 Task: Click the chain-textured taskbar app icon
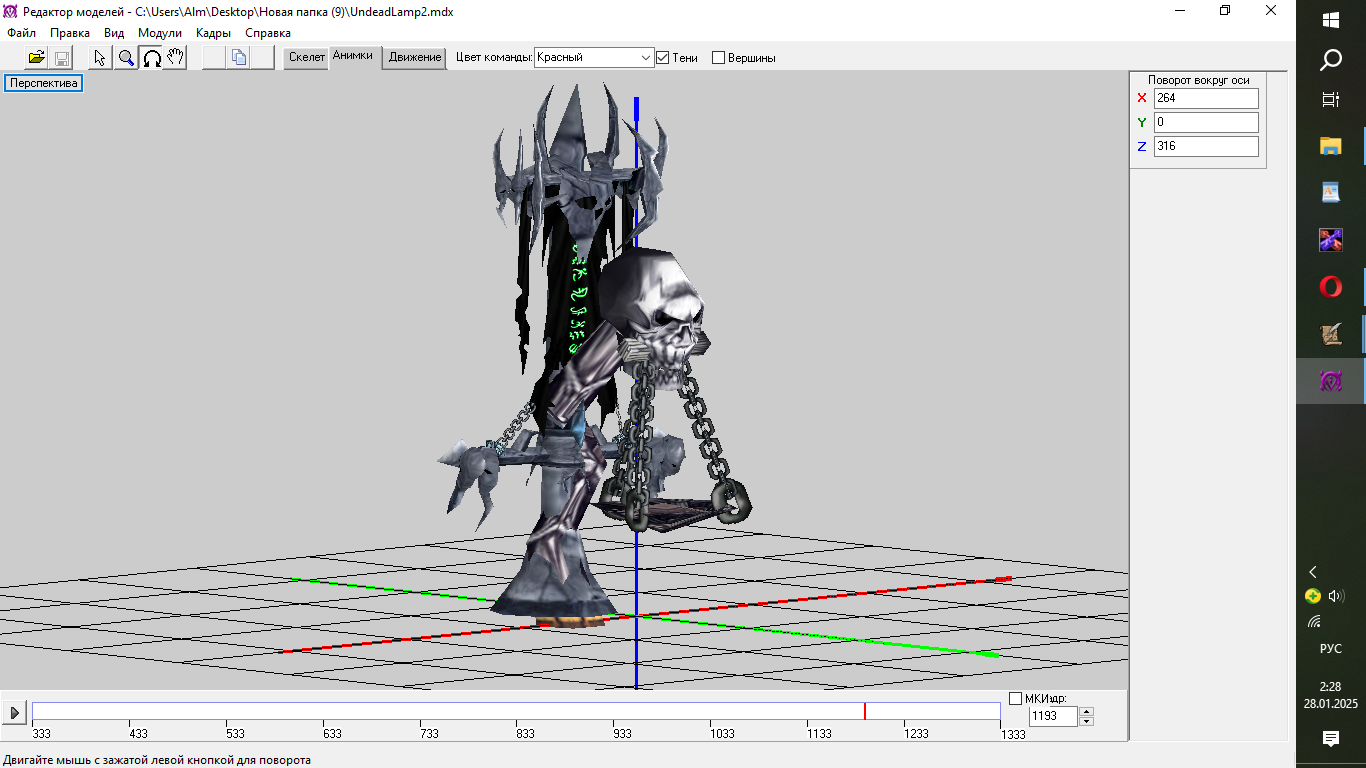[x=1331, y=240]
